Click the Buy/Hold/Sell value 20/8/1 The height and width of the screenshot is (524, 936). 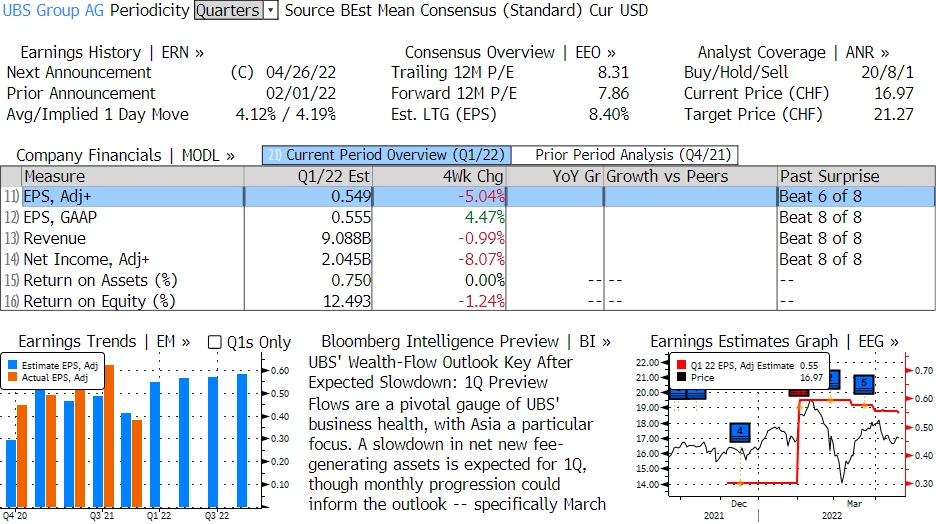pyautogui.click(x=887, y=73)
